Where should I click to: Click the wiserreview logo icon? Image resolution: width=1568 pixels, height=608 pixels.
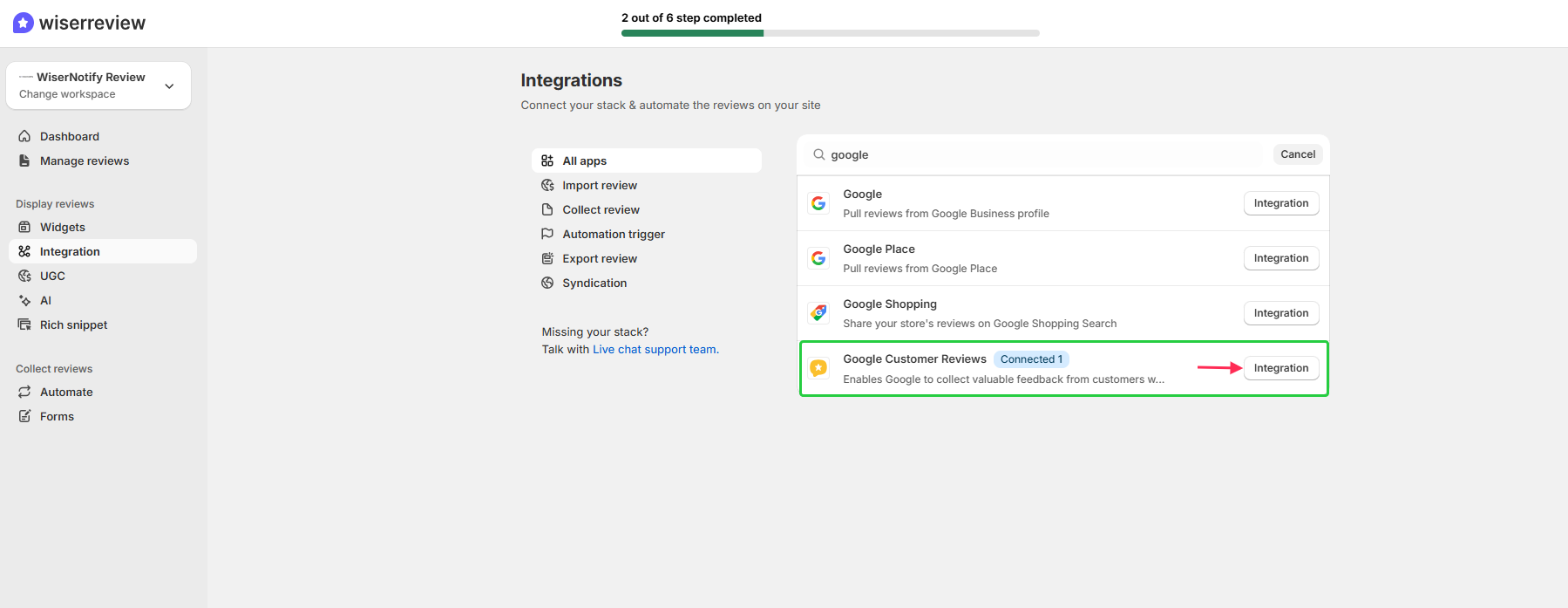24,23
